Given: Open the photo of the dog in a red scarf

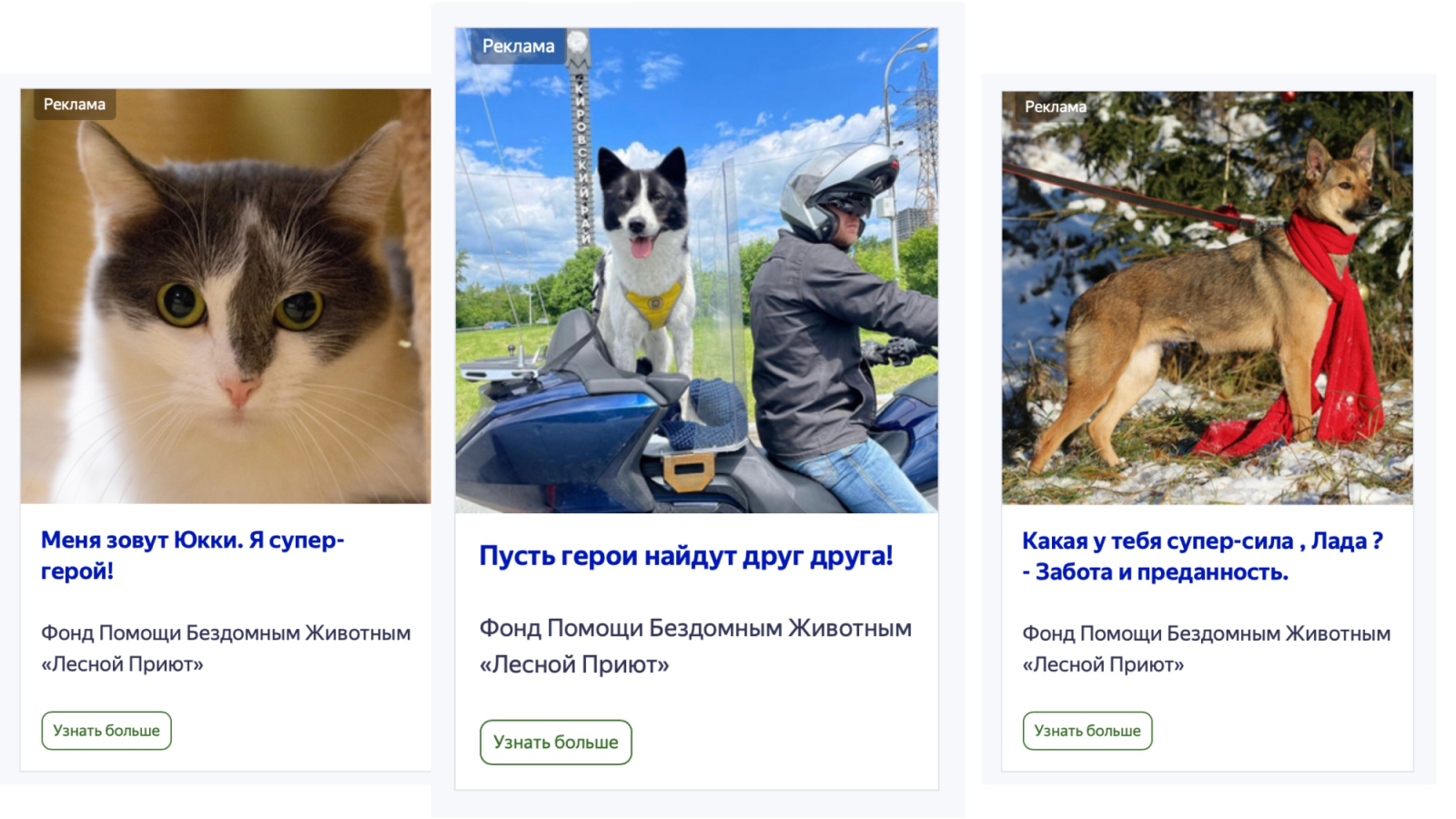Looking at the screenshot, I should 1207,298.
